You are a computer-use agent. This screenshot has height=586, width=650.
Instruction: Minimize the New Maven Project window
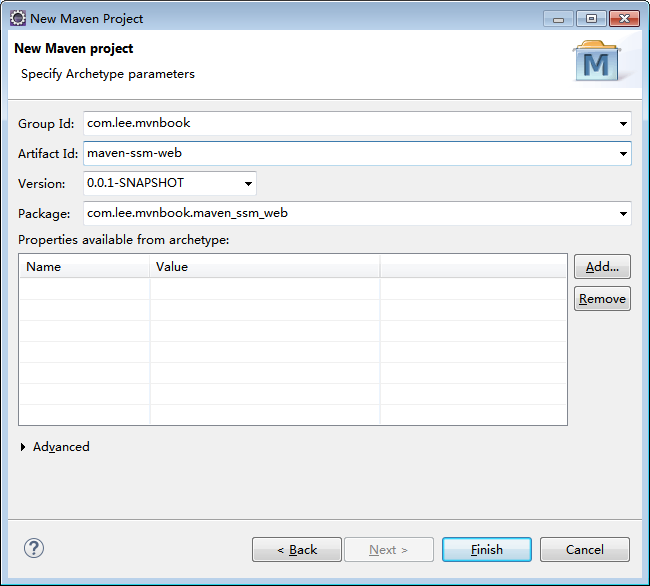coord(558,19)
